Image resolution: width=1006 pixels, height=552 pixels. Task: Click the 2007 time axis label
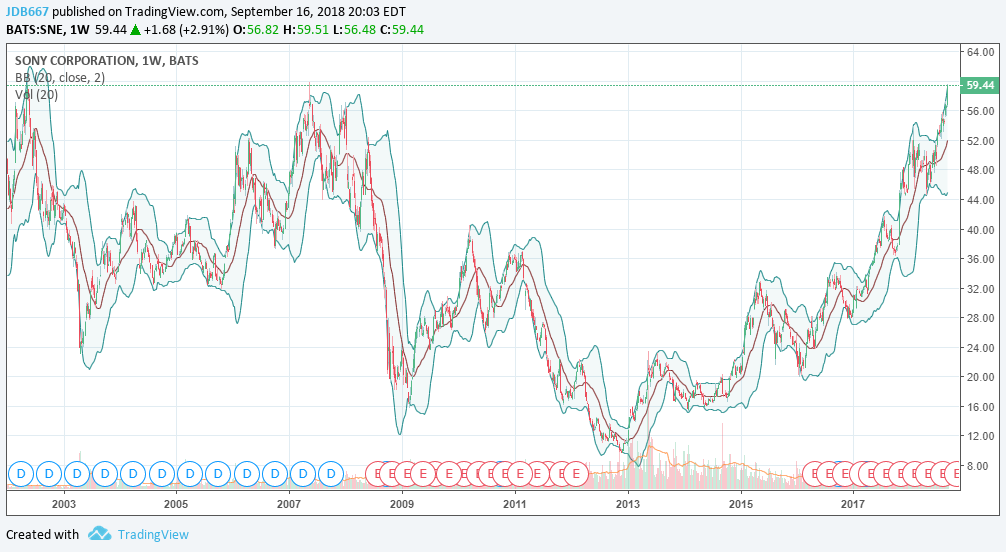click(x=289, y=504)
